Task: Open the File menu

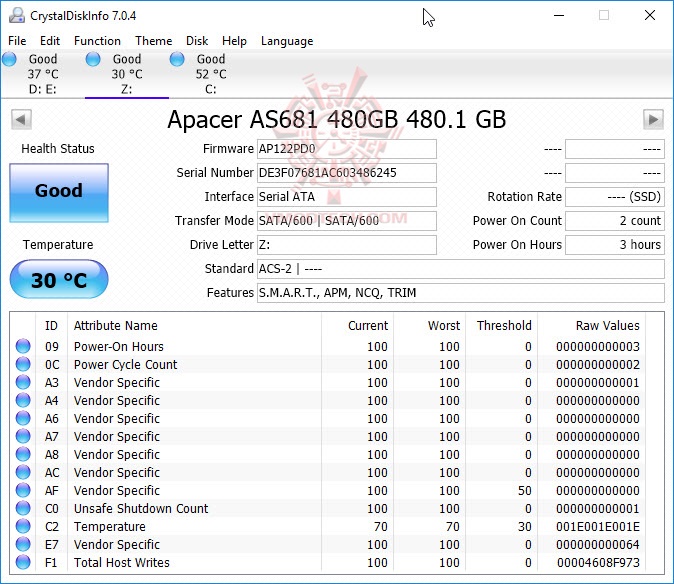Action: point(17,41)
